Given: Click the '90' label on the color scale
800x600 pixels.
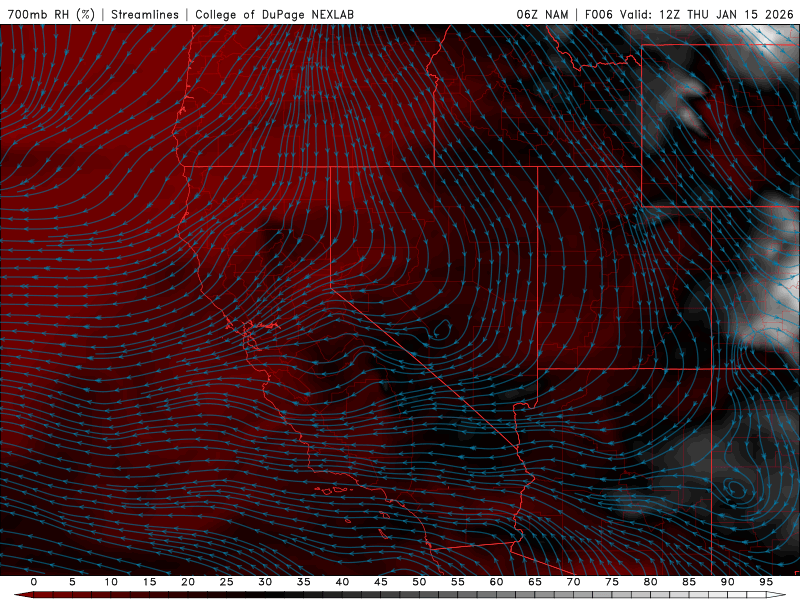Looking at the screenshot, I should coord(727,582).
